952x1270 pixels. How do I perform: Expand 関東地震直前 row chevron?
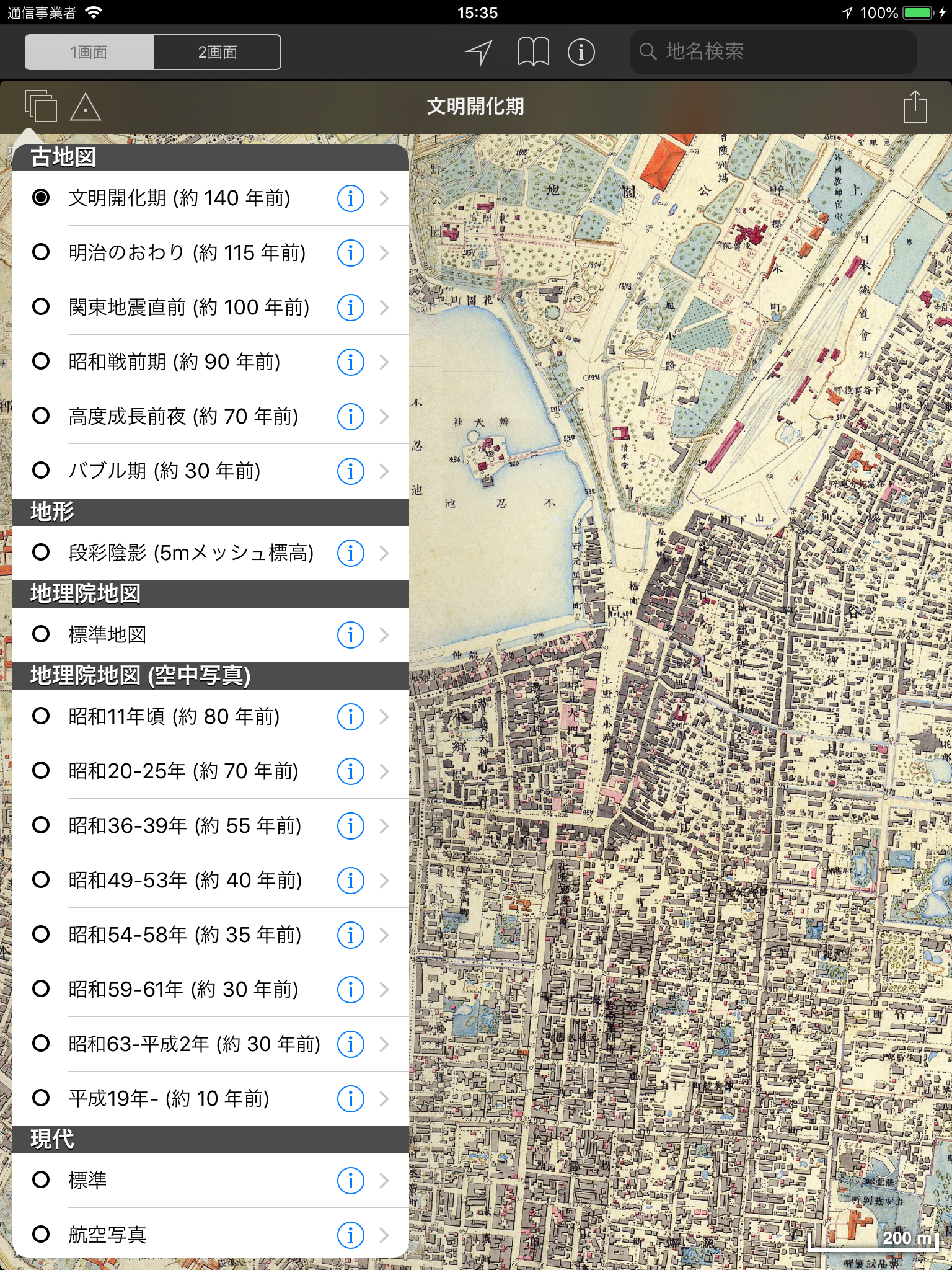[x=384, y=308]
